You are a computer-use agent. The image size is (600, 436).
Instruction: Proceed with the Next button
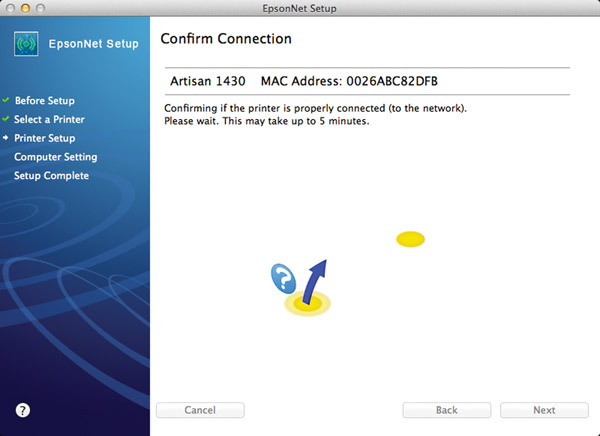click(544, 410)
